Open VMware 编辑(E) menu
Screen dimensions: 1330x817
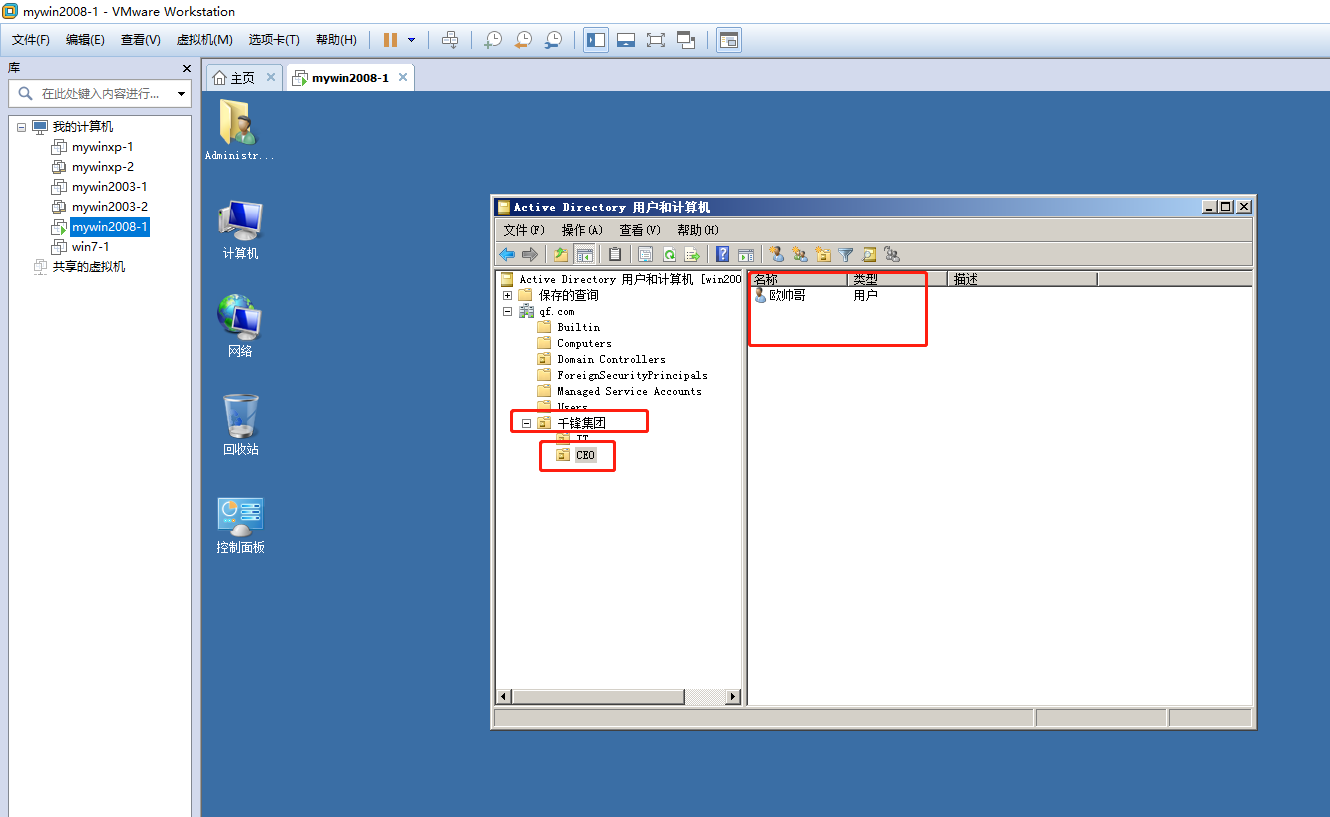point(85,40)
